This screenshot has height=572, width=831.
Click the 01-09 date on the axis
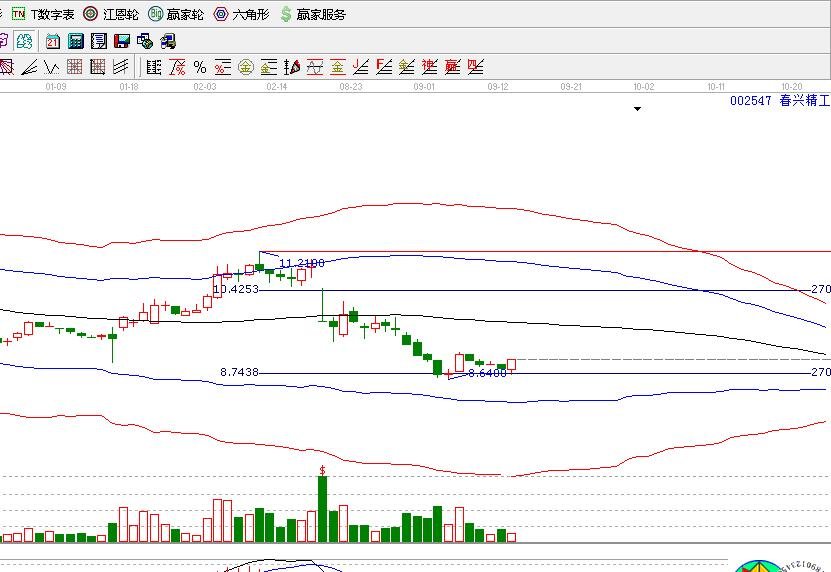click(56, 86)
